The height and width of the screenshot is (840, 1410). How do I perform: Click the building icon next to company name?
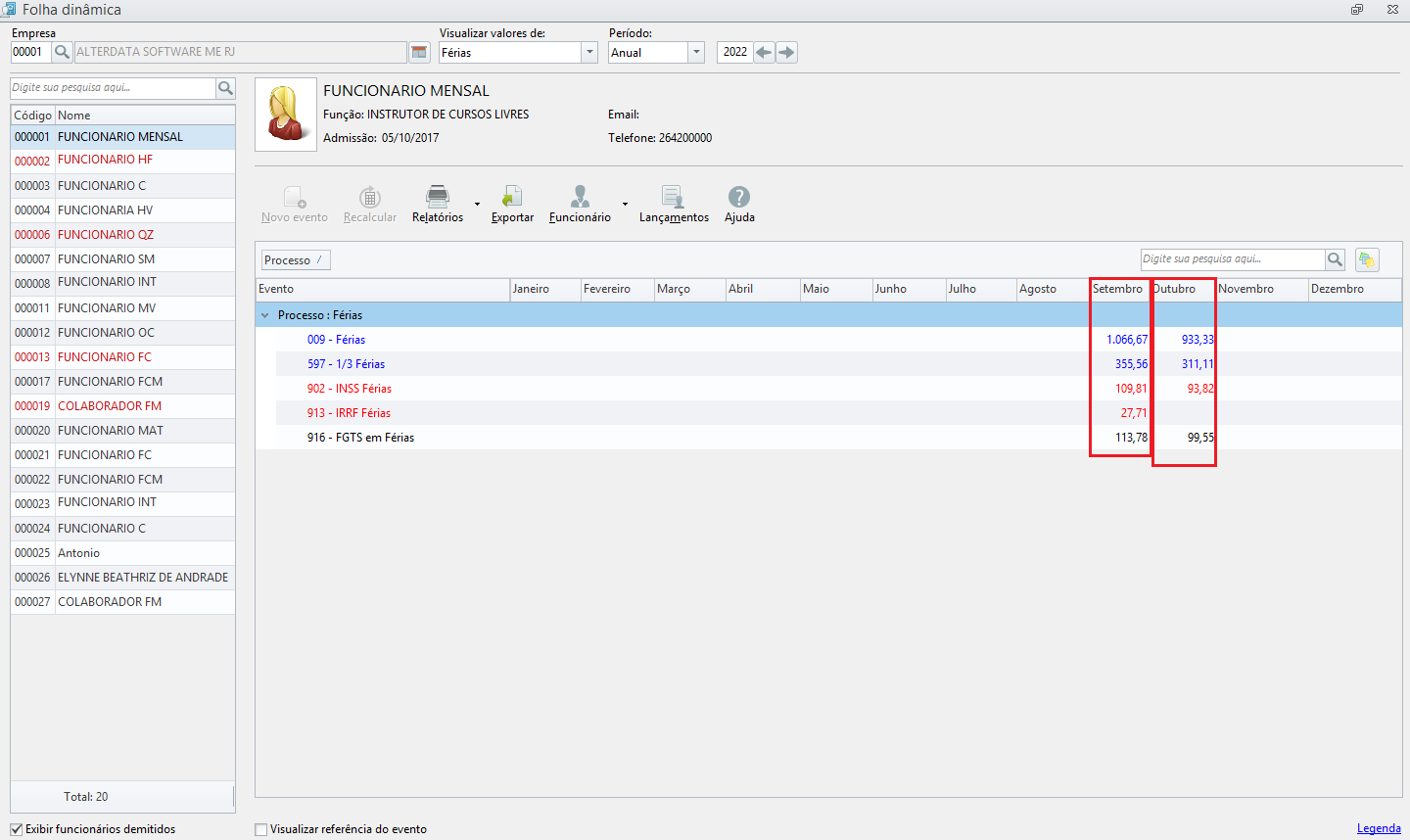pos(419,52)
